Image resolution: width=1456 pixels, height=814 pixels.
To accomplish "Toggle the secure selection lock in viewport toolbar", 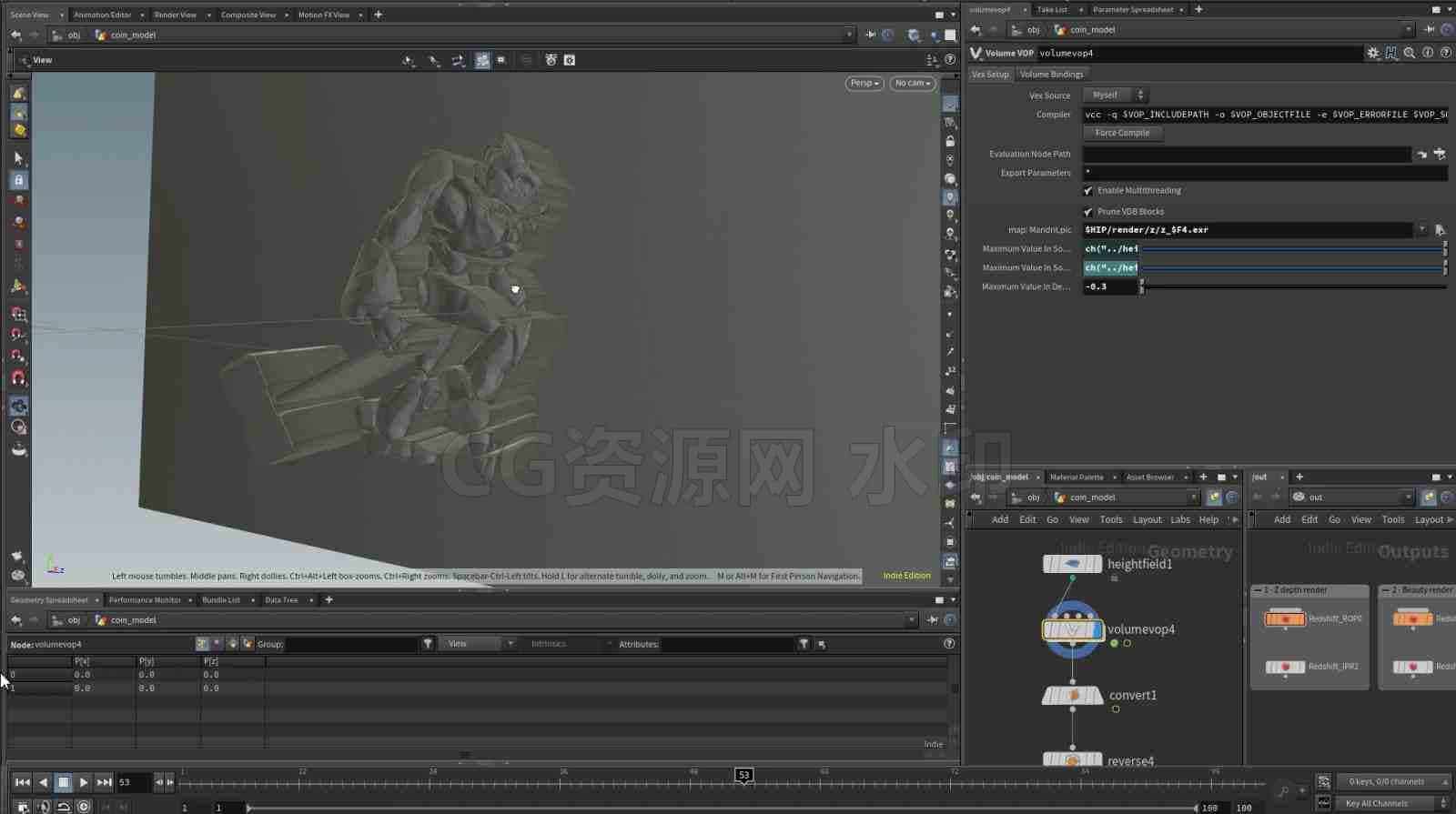I will point(18,180).
